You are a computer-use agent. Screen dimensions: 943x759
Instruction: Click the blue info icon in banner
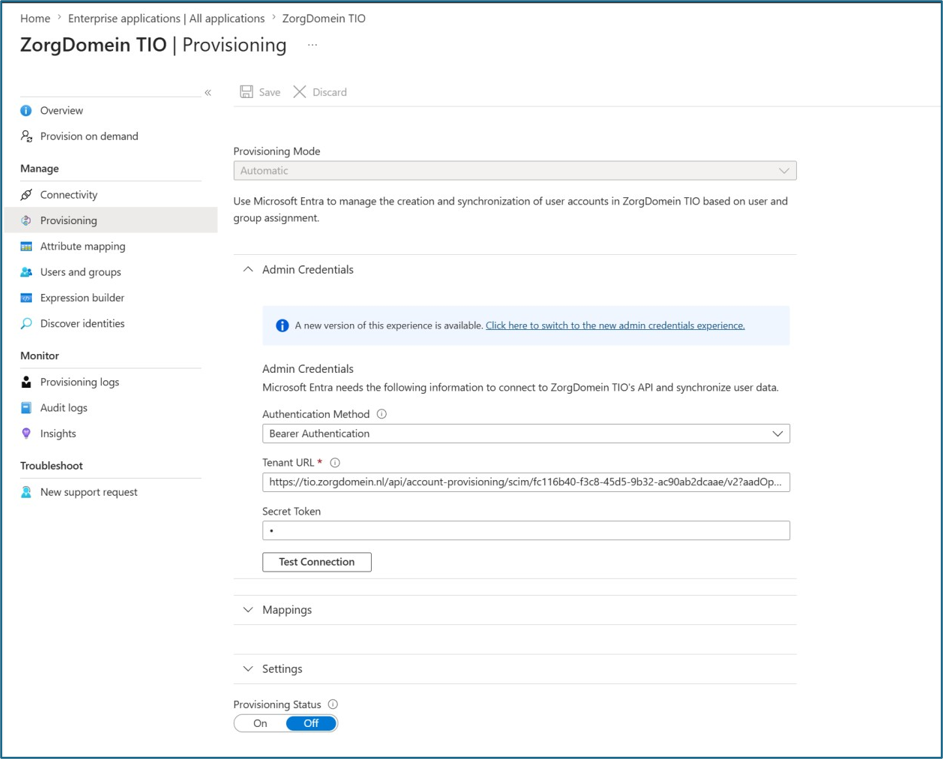tap(282, 325)
